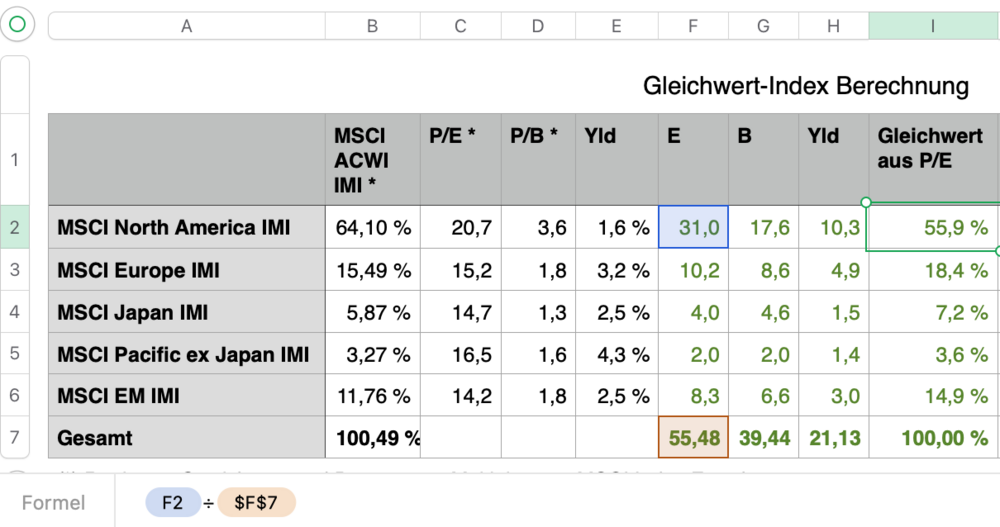Select the MSCI Europe IMI cell
The width and height of the screenshot is (1000, 527).
click(186, 270)
